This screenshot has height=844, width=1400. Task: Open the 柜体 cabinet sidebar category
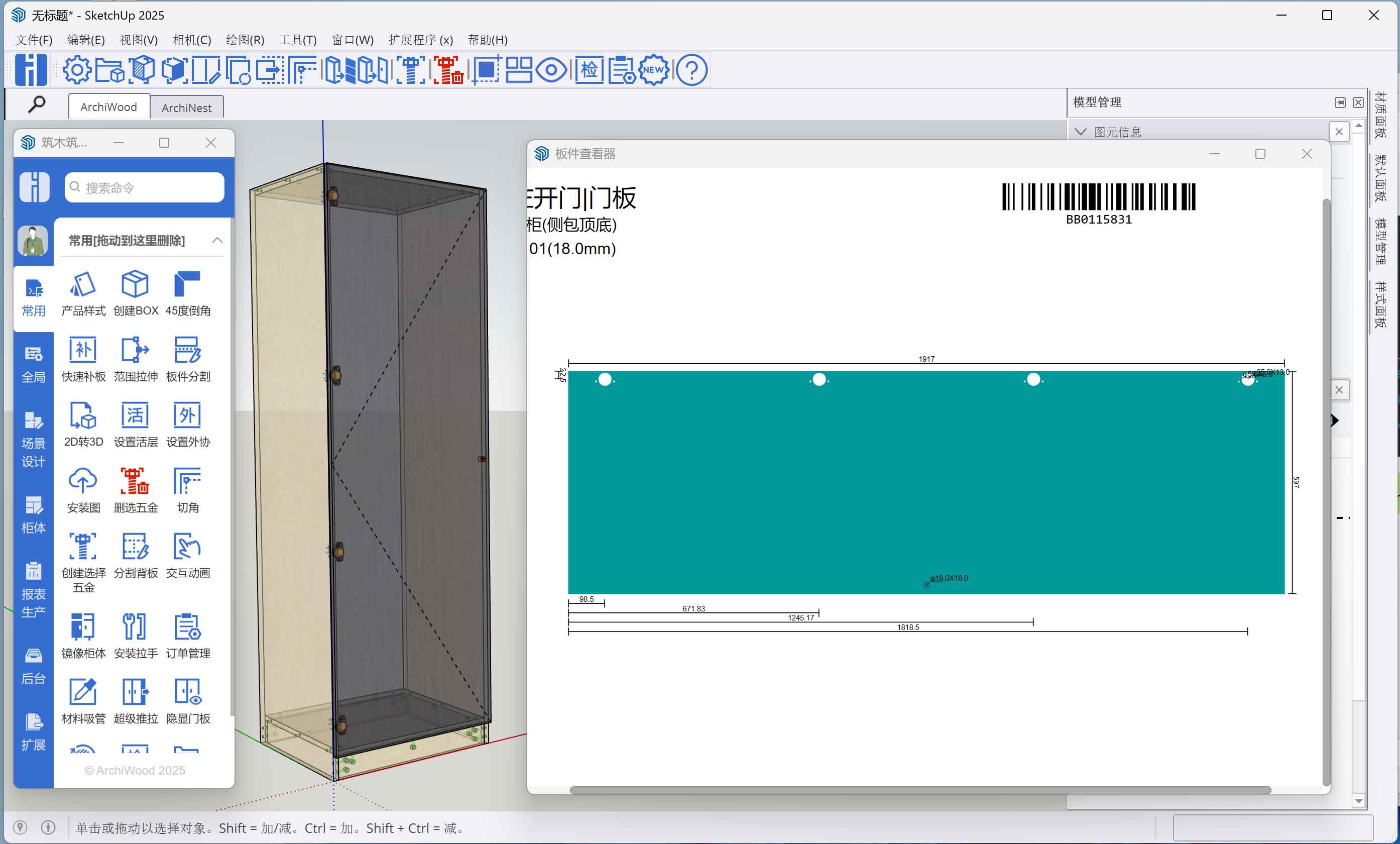33,515
